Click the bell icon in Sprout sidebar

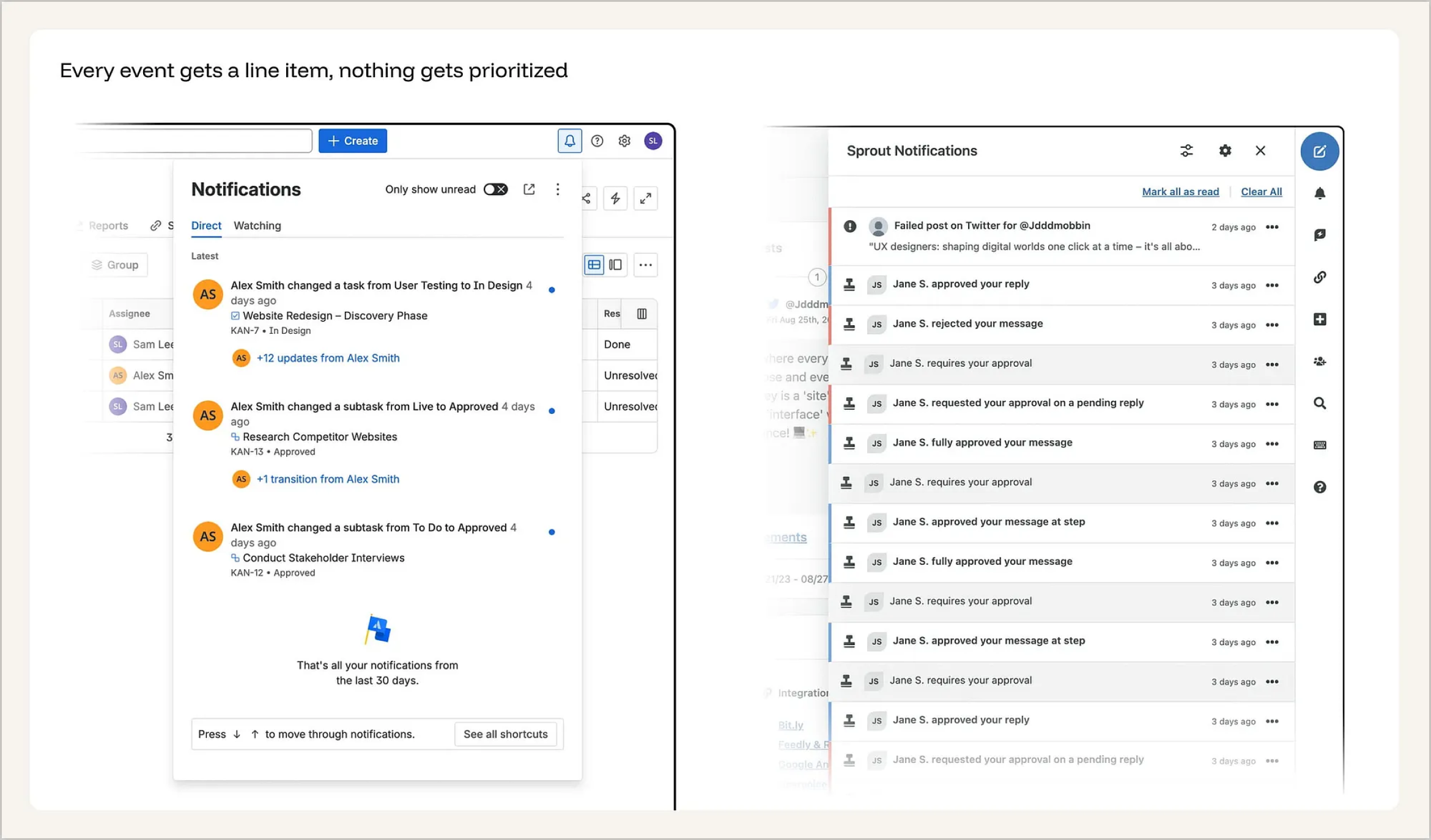pos(1320,194)
